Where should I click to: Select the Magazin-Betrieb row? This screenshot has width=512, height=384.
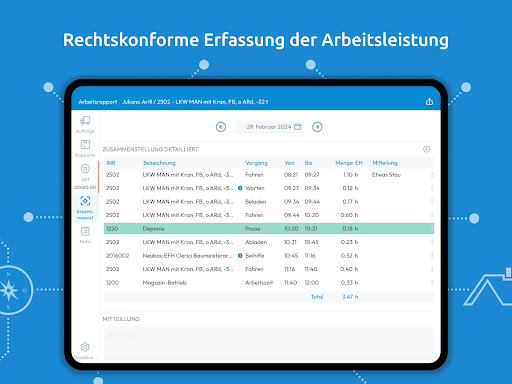click(x=269, y=283)
